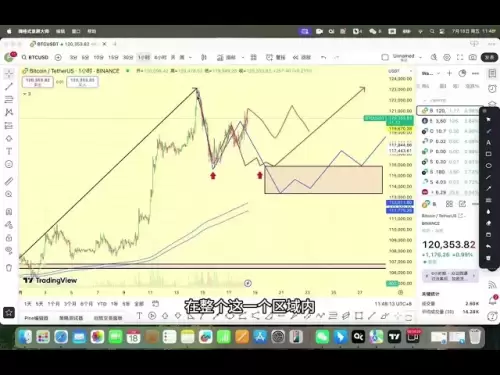
Task: Select the 1-hour timeframe
Action: [144, 57]
